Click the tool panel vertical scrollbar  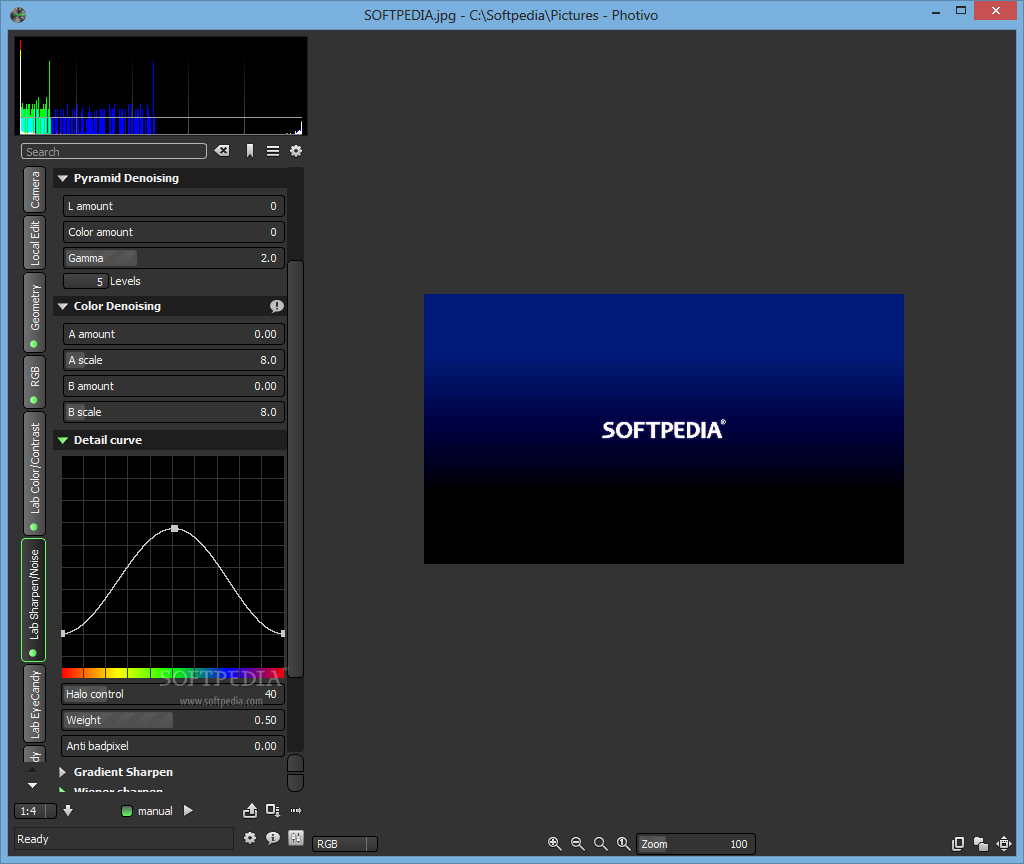click(295, 469)
